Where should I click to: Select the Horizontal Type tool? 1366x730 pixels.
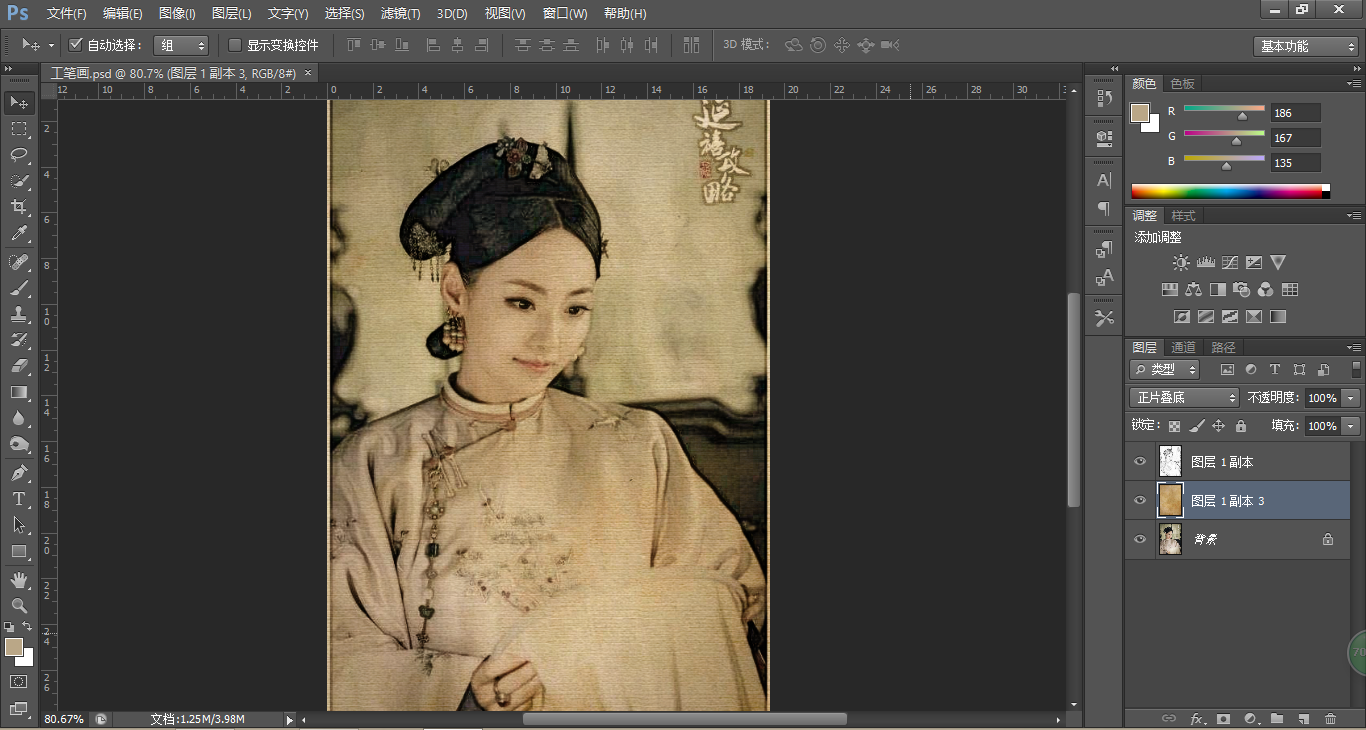(19, 499)
